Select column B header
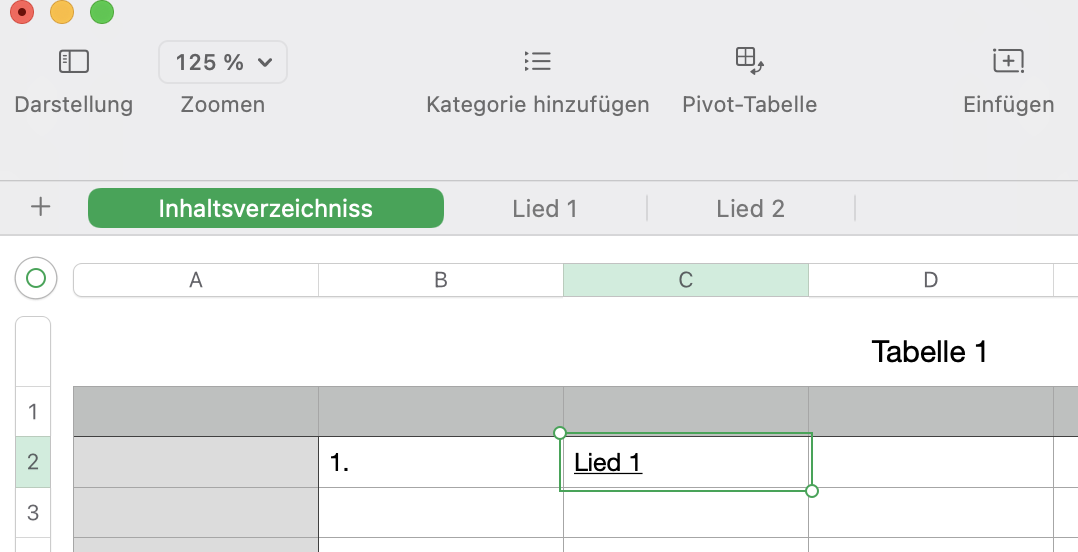This screenshot has height=552, width=1078. click(x=441, y=281)
